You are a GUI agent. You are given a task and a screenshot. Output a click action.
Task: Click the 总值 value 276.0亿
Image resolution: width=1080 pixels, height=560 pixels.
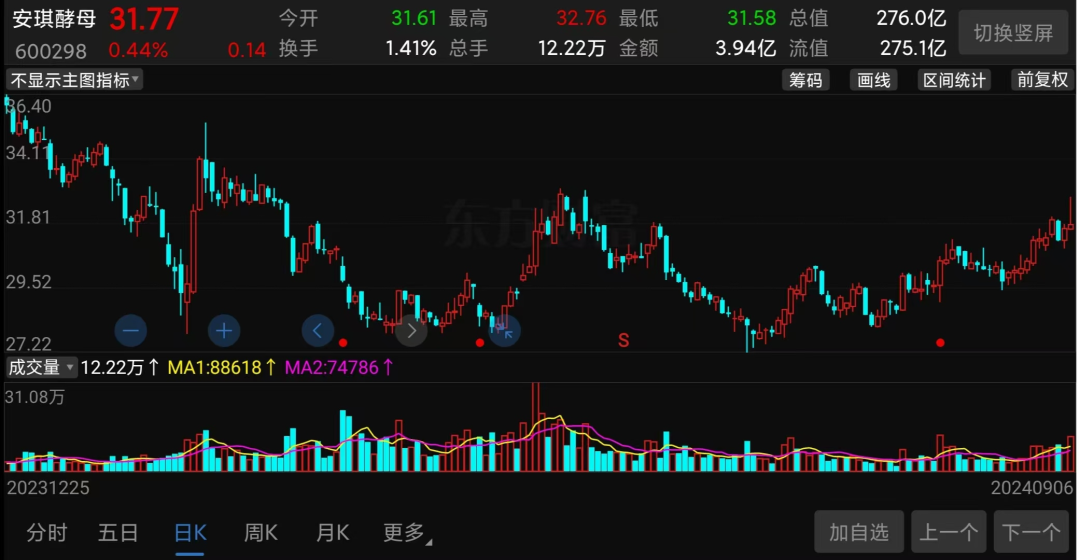[x=911, y=18]
